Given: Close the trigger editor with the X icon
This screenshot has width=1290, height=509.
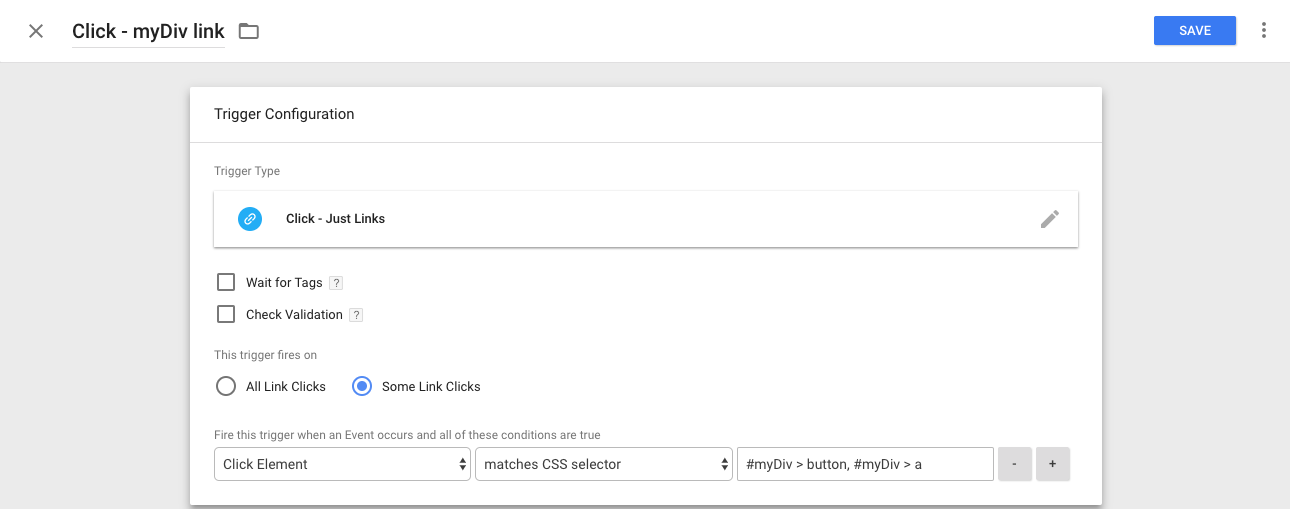Looking at the screenshot, I should (36, 31).
